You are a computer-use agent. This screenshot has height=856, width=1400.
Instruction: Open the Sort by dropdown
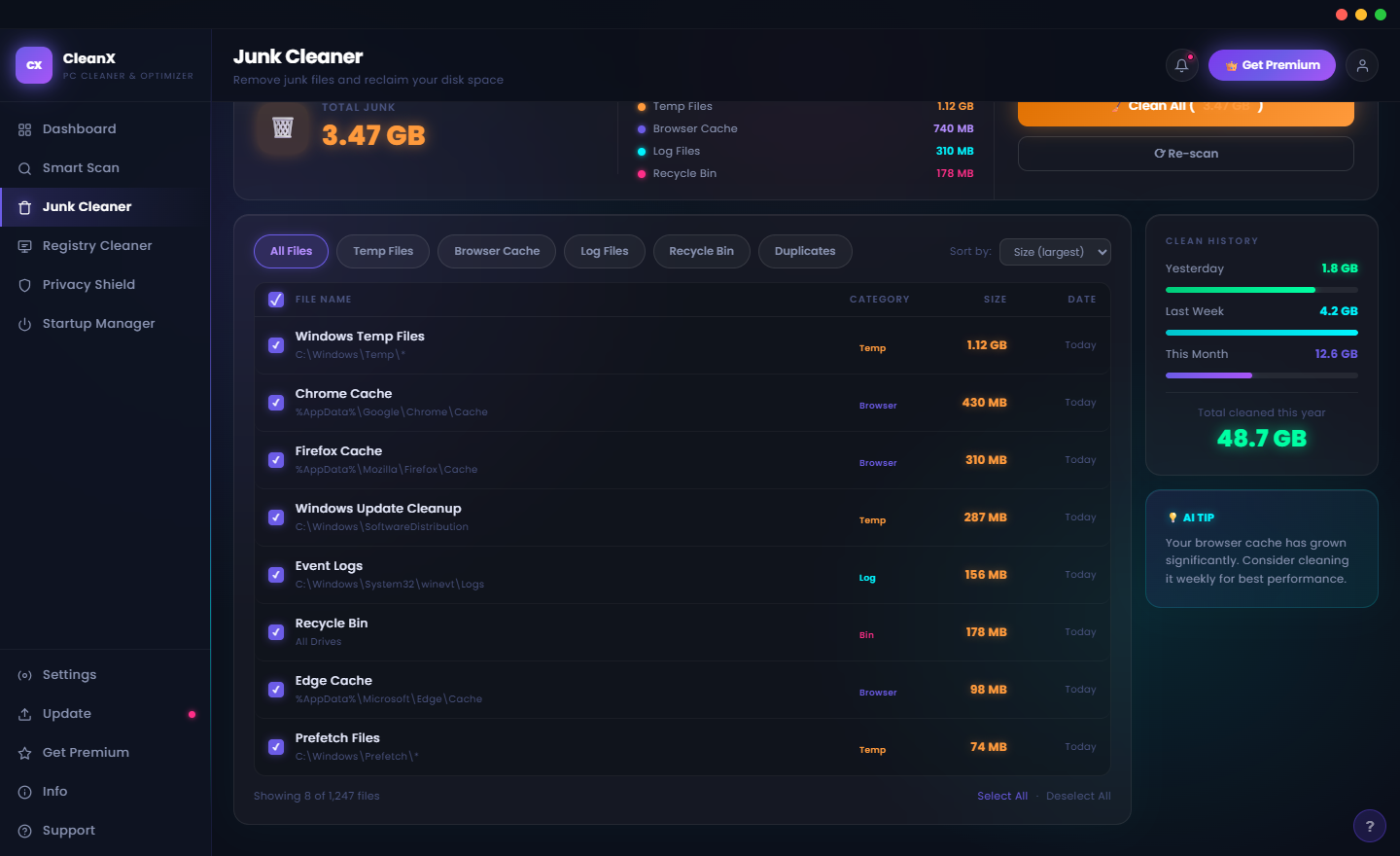coord(1055,252)
